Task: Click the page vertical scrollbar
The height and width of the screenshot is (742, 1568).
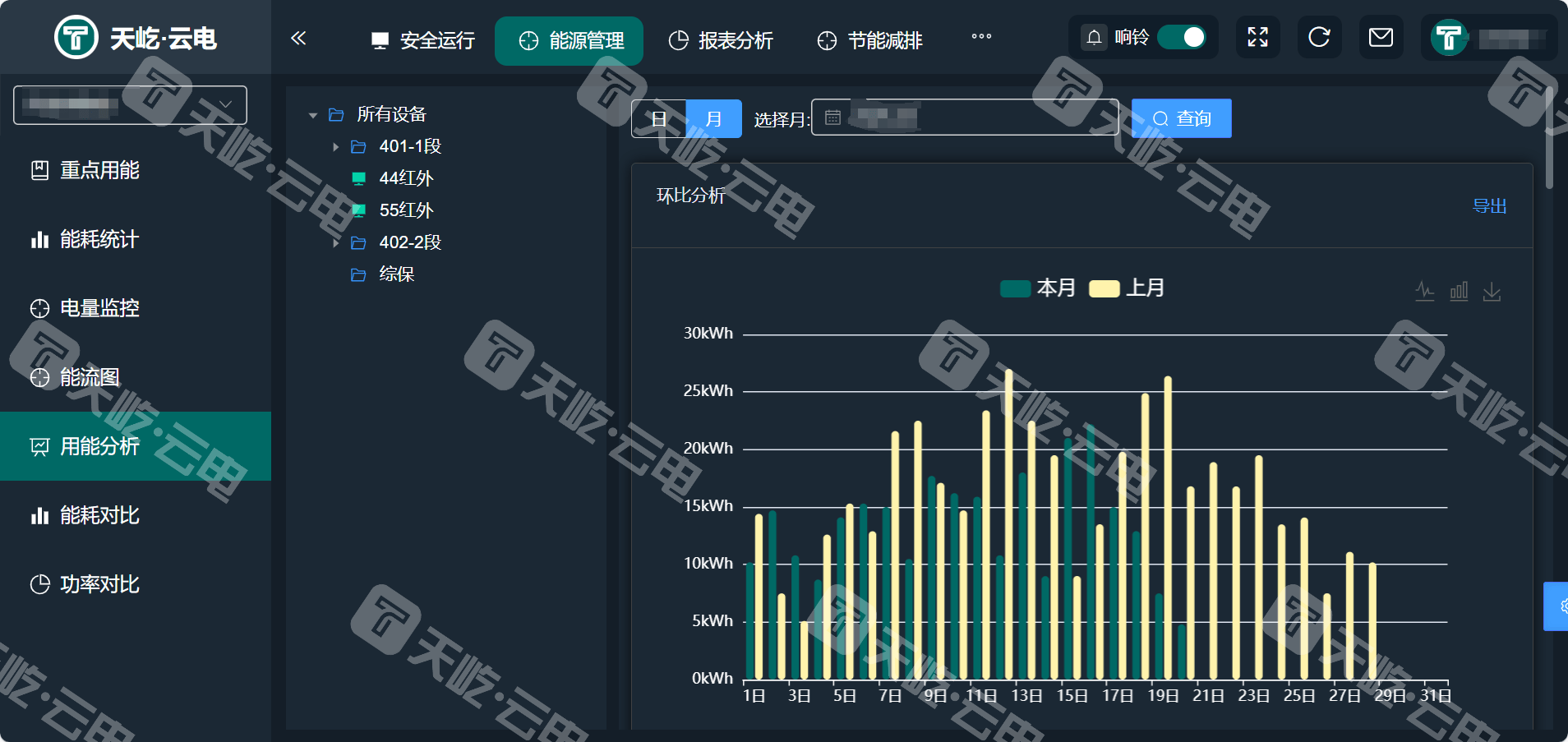Action: click(1550, 137)
